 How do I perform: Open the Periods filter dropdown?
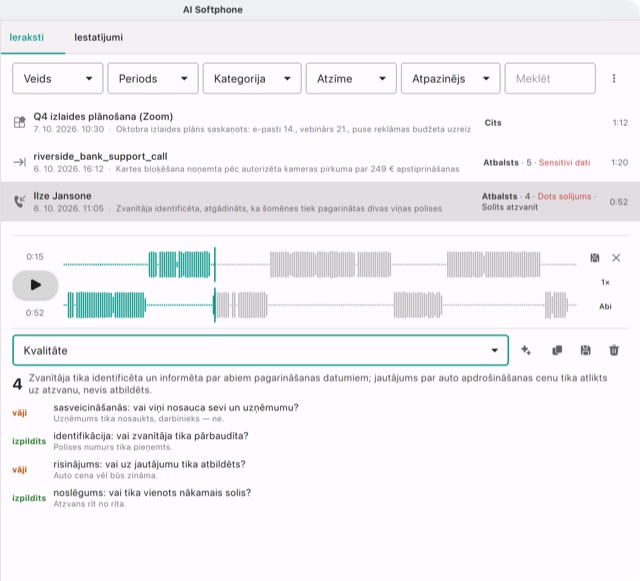153,78
